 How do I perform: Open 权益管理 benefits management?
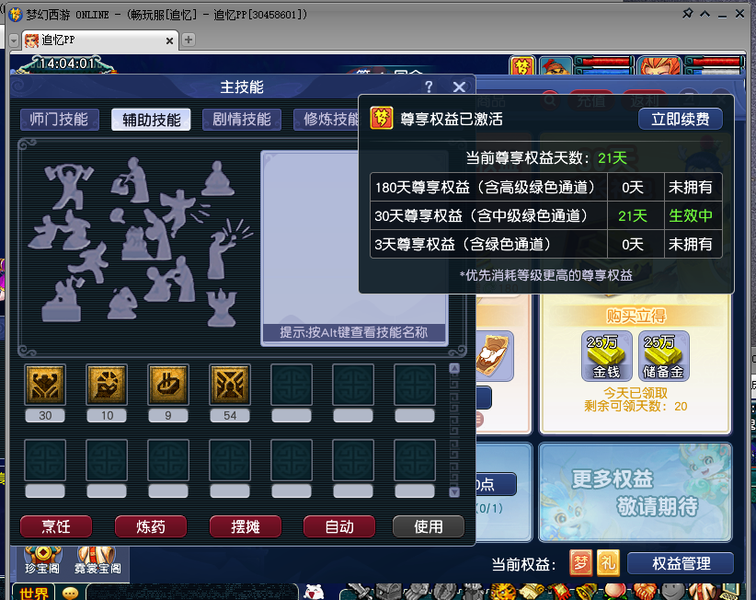[681, 563]
